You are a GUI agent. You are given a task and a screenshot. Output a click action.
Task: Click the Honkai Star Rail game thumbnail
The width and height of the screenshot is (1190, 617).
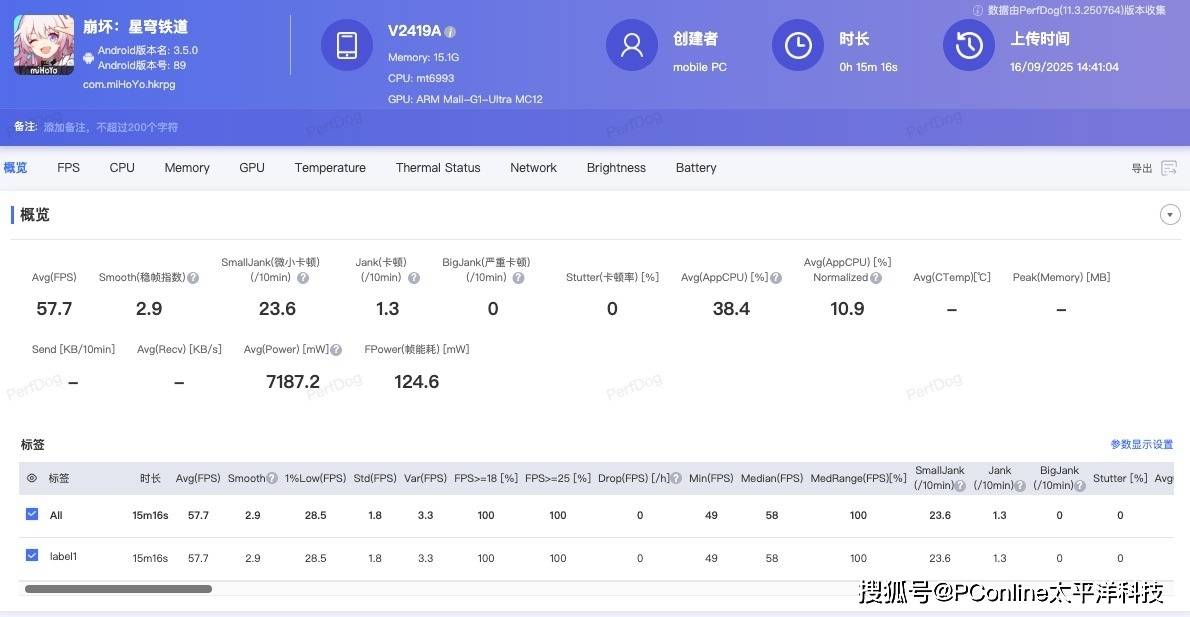tap(44, 45)
